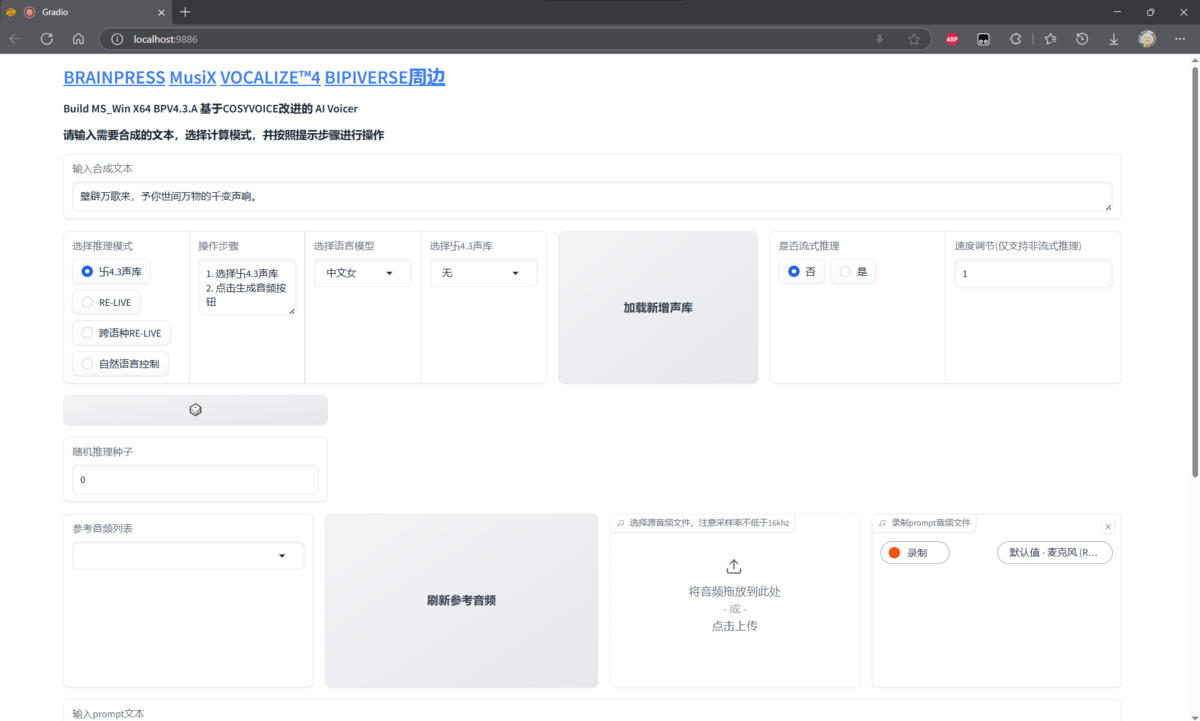The width and height of the screenshot is (1200, 721).
Task: Click the 选择源音频文件 label tag
Action: pyautogui.click(x=703, y=523)
